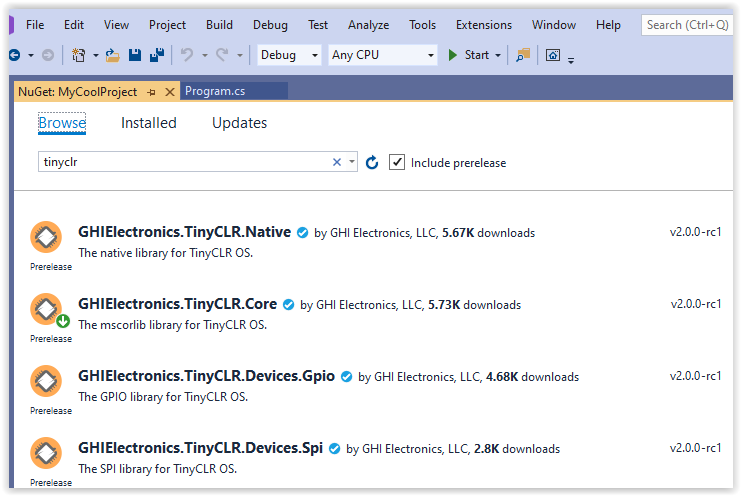The width and height of the screenshot is (741, 496).
Task: Open the Build menu
Action: 219,25
